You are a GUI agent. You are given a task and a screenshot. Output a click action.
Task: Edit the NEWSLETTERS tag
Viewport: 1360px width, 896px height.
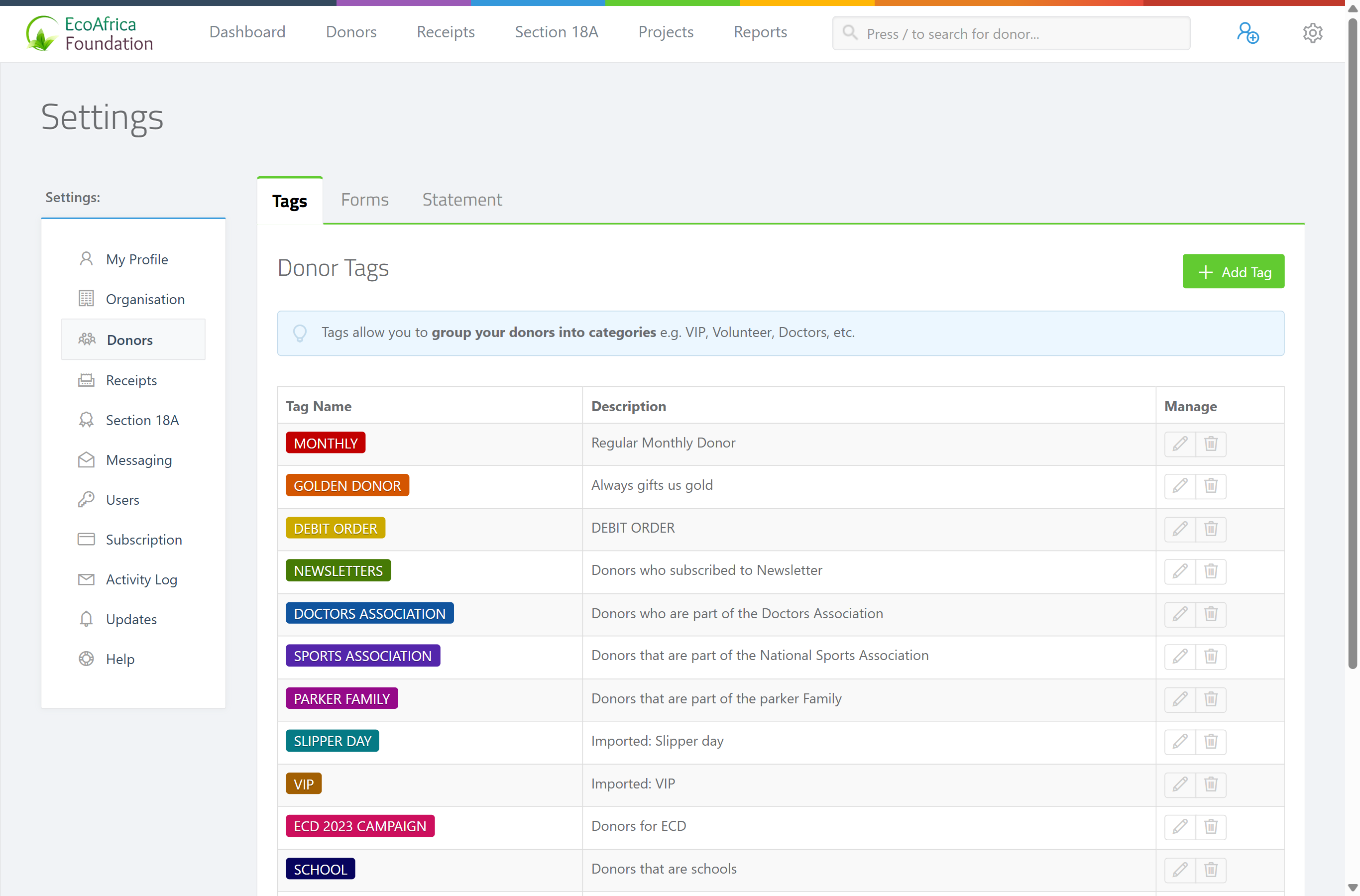(x=1179, y=571)
